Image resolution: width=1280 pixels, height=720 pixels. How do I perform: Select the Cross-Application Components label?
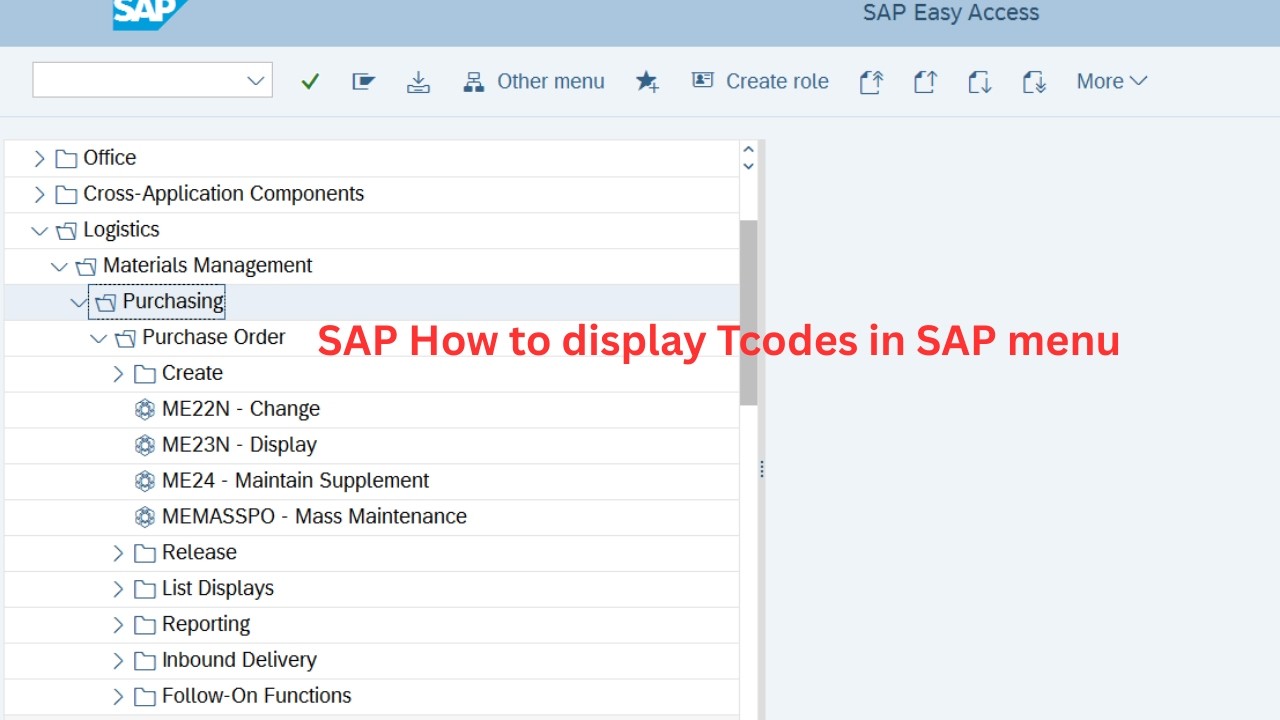[x=224, y=194]
